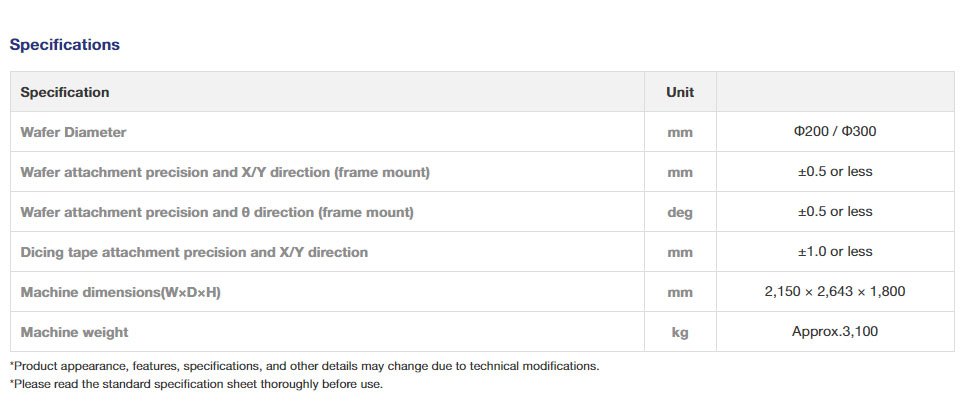Click the Dicing tape attachment precision label
Image resolution: width=973 pixels, height=418 pixels.
tap(194, 252)
